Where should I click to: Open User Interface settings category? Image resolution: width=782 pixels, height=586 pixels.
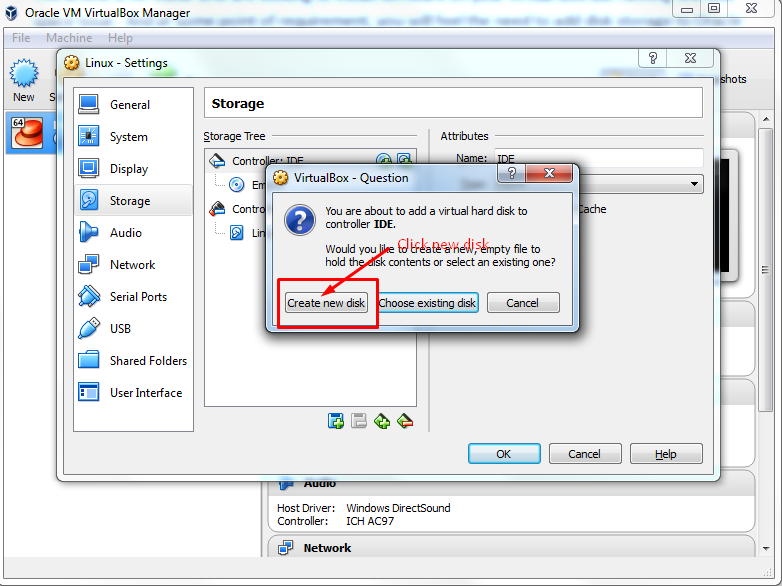[133, 392]
